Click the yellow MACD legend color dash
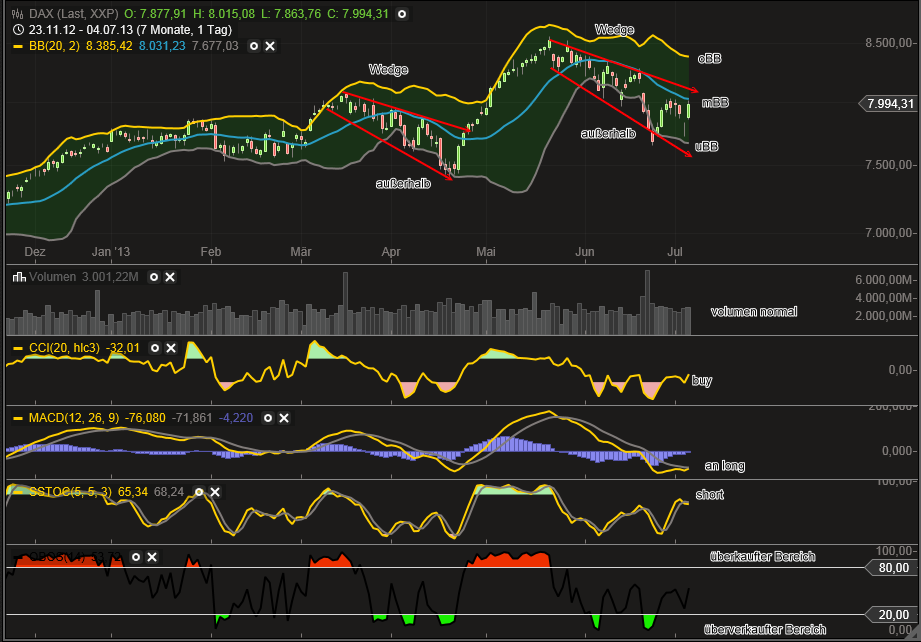This screenshot has width=921, height=642. coord(18,418)
